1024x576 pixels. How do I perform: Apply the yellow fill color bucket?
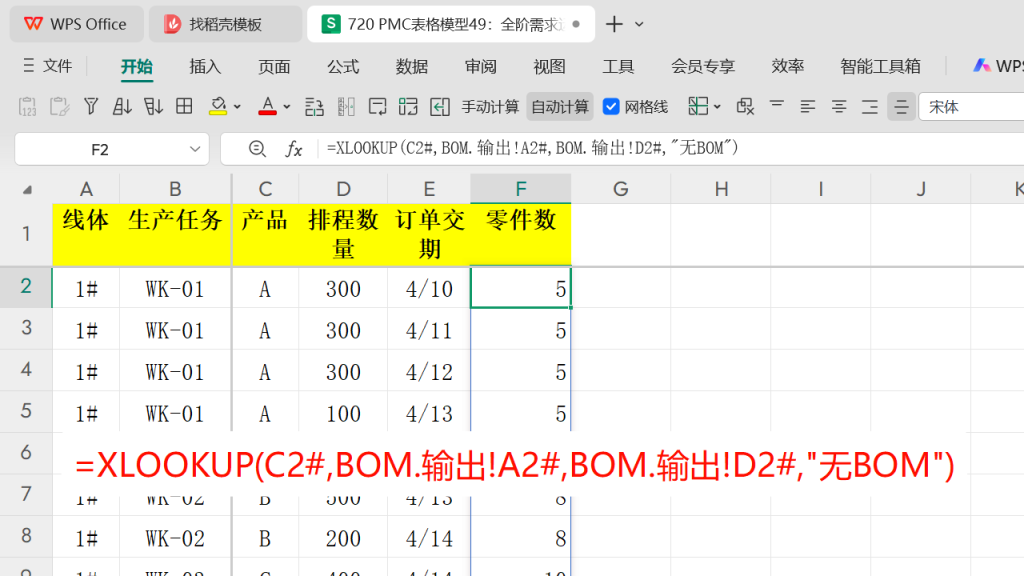tap(218, 106)
